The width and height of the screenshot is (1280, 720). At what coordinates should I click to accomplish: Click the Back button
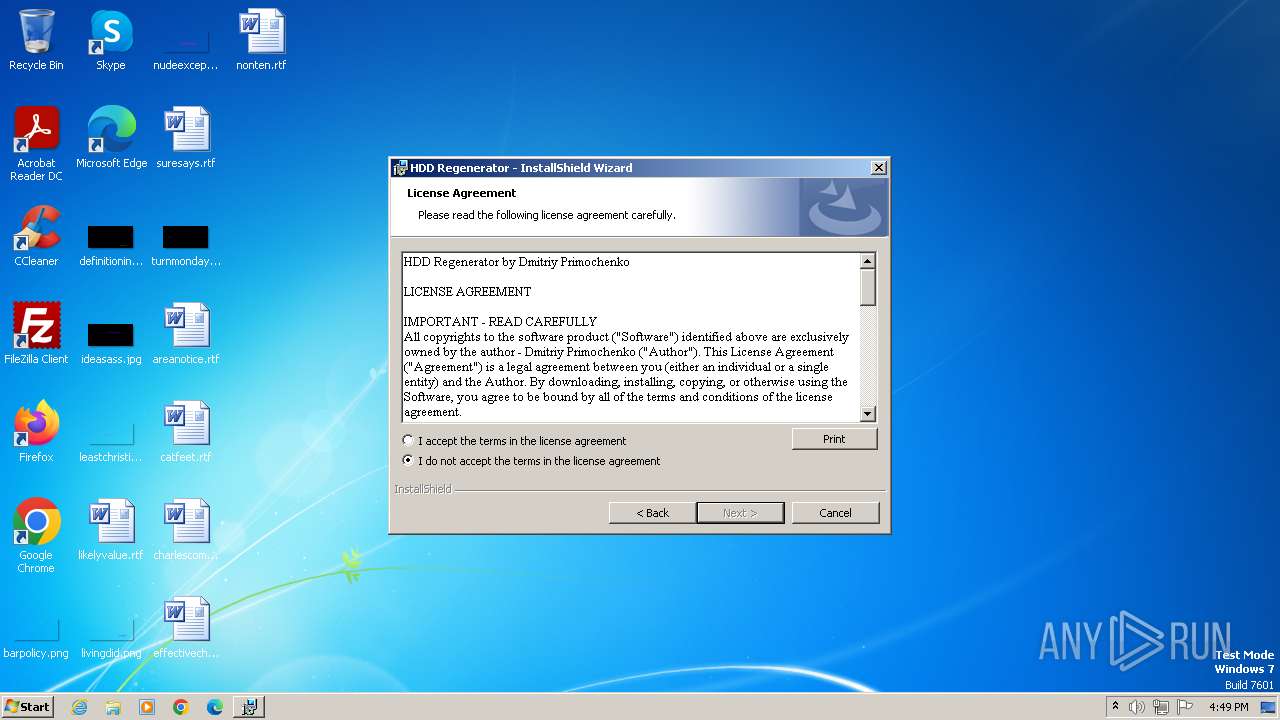[x=652, y=513]
